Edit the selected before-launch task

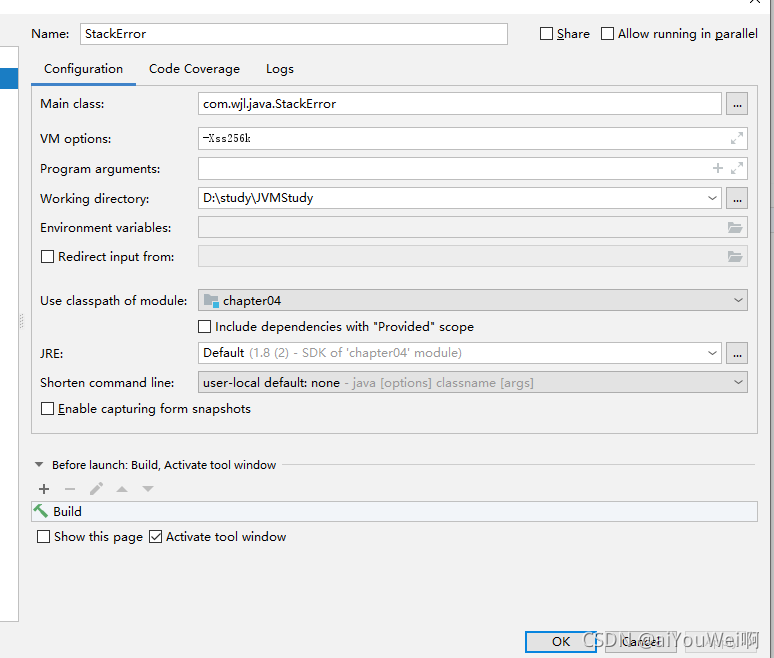(96, 489)
